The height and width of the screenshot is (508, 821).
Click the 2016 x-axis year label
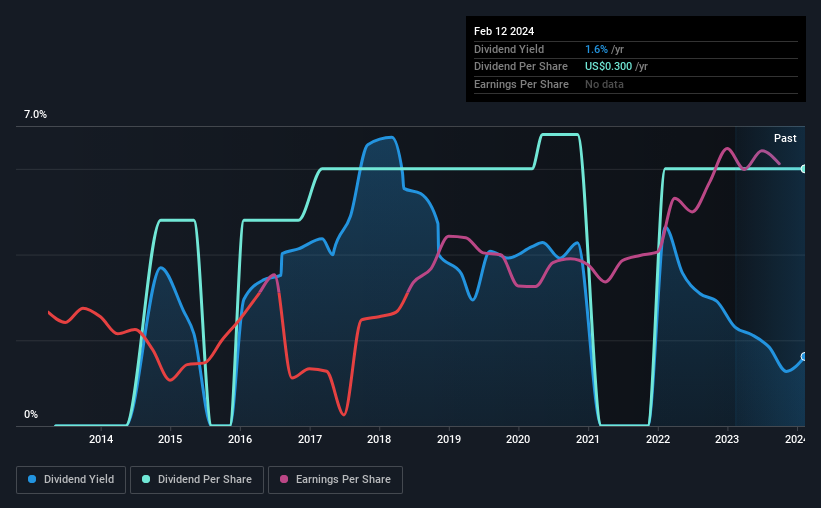pos(240,439)
